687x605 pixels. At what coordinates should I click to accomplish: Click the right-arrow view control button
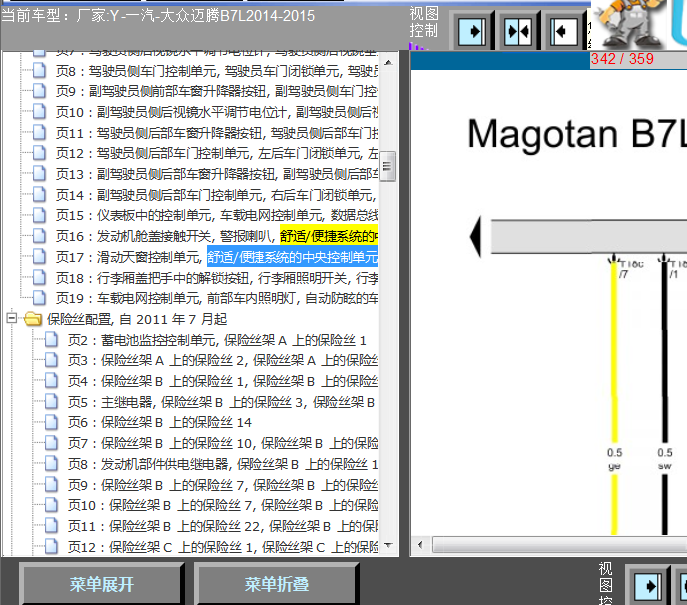tap(472, 32)
